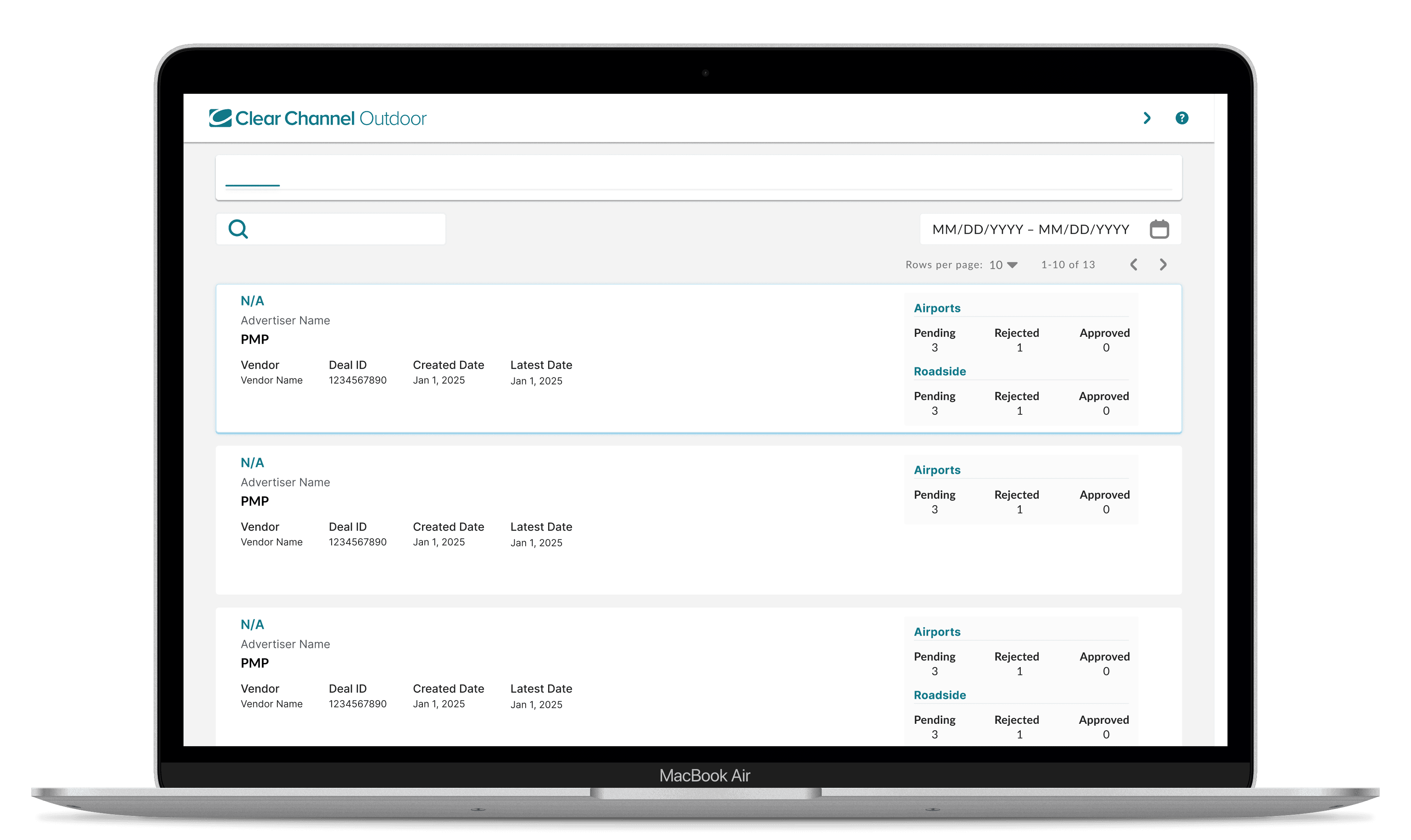Screen dimensions: 1411x840
Task: Click the MM/DD/YYYY date range field
Action: (1031, 229)
